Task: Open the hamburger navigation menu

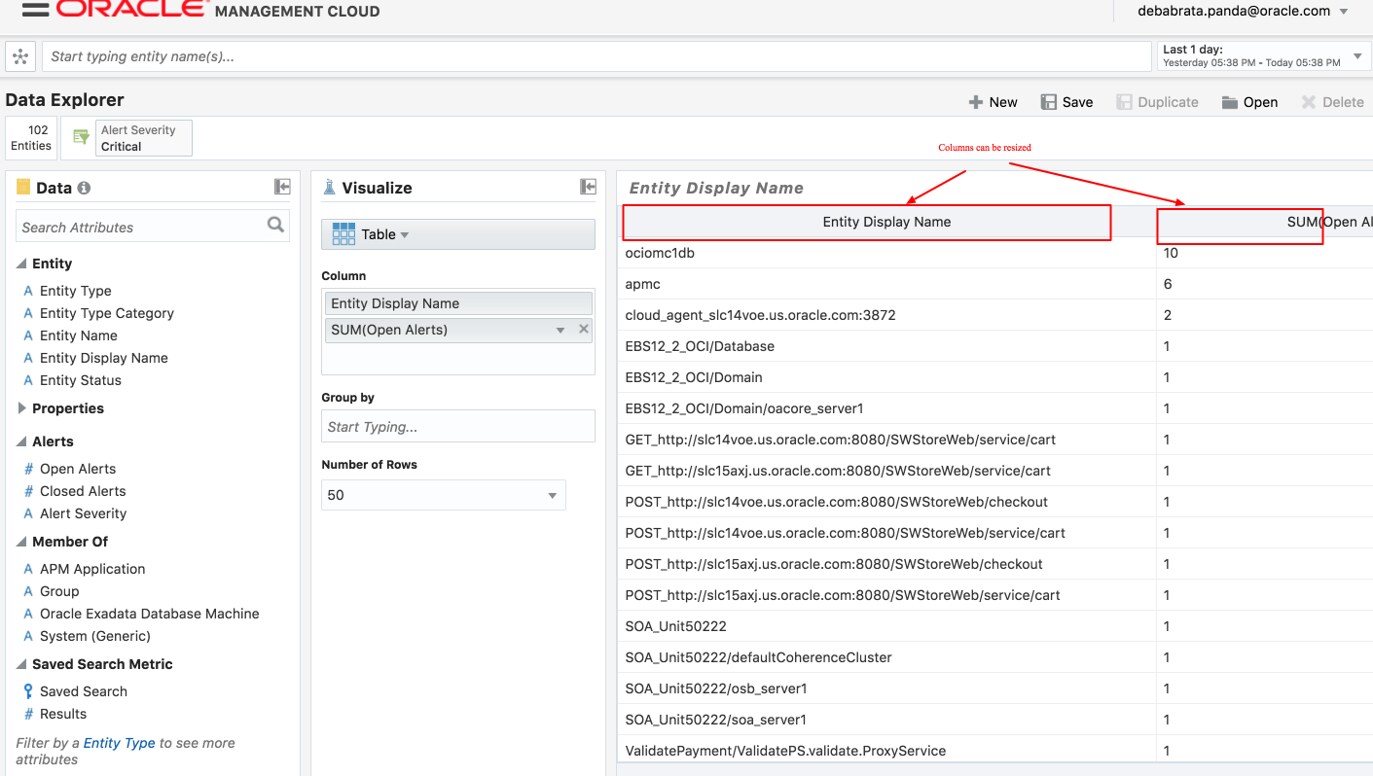Action: coord(35,10)
